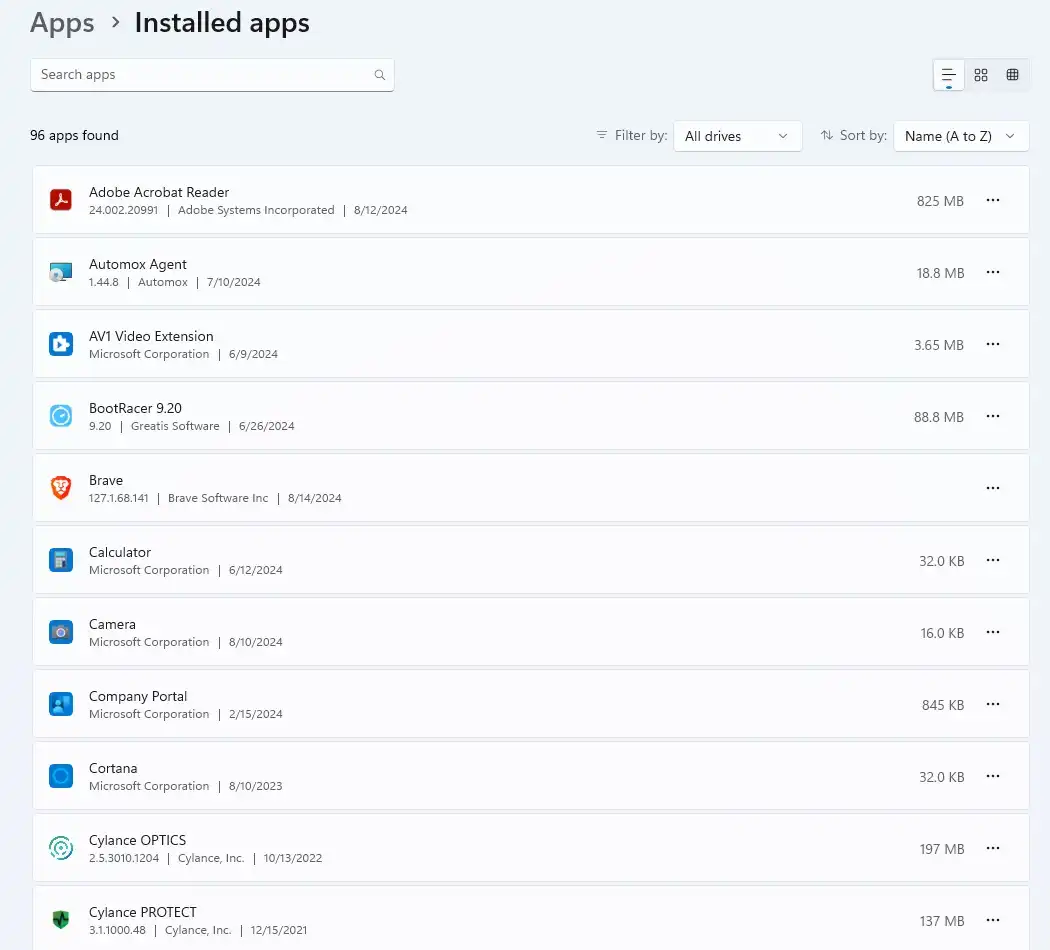
Task: Switch to list view layout
Action: pyautogui.click(x=949, y=75)
